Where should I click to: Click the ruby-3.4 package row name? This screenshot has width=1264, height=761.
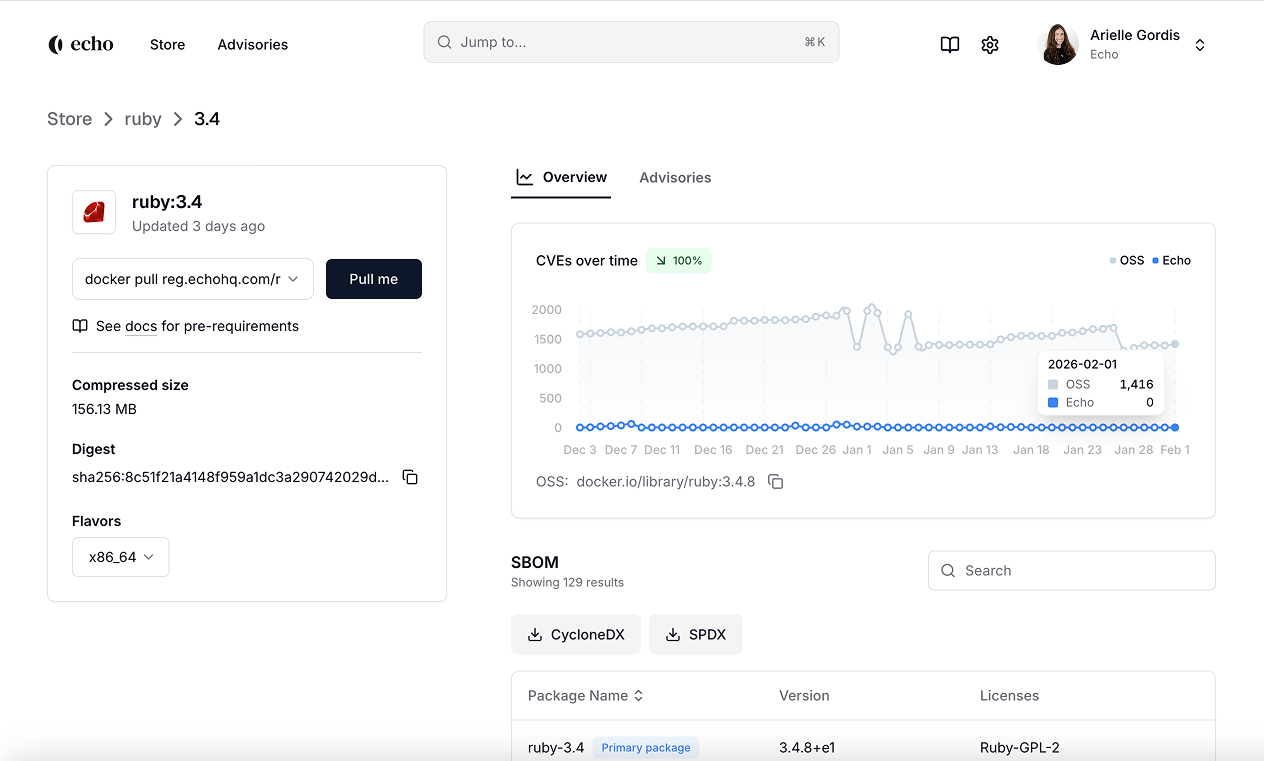[x=556, y=747]
